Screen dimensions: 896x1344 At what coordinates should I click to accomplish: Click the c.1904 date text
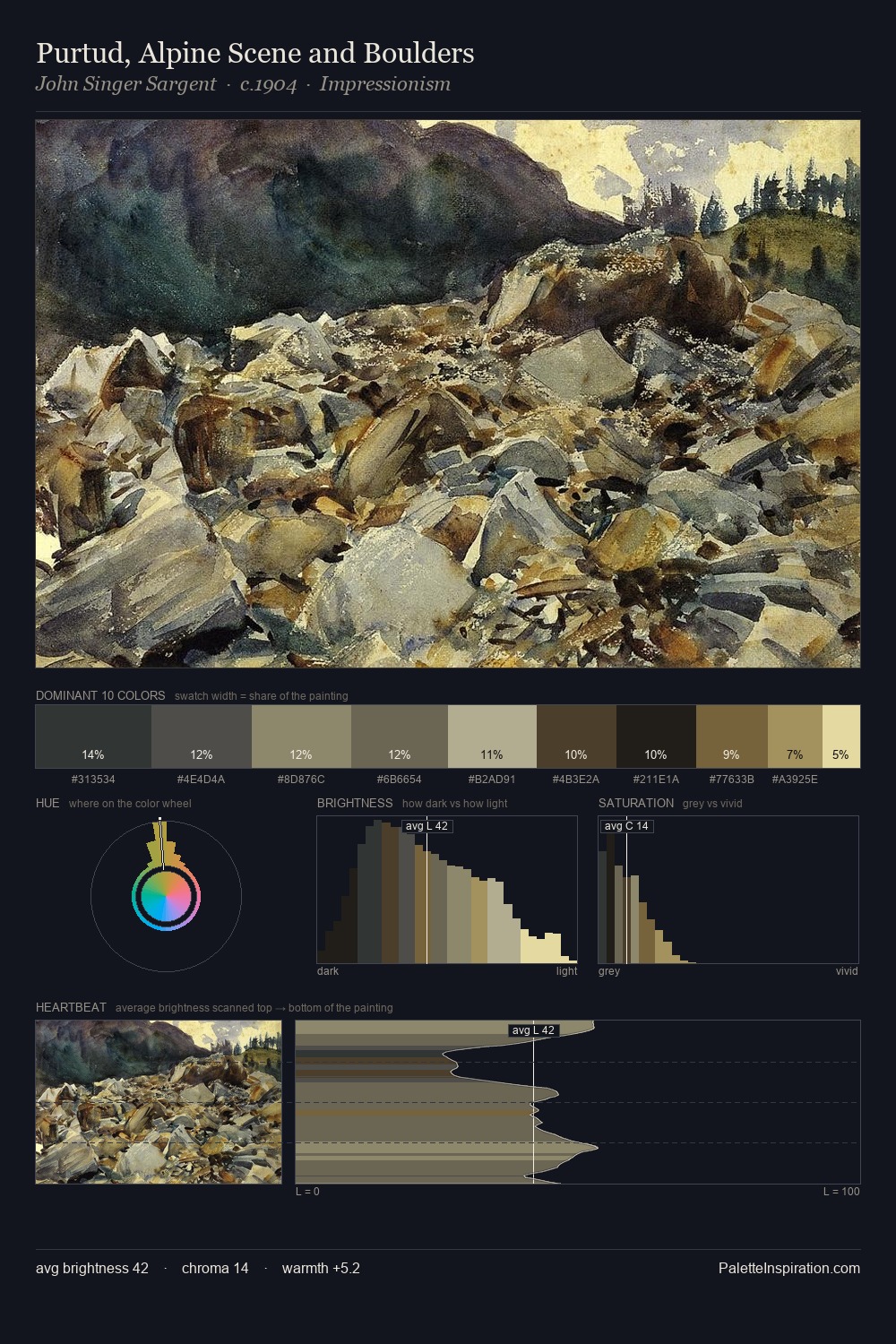268,84
